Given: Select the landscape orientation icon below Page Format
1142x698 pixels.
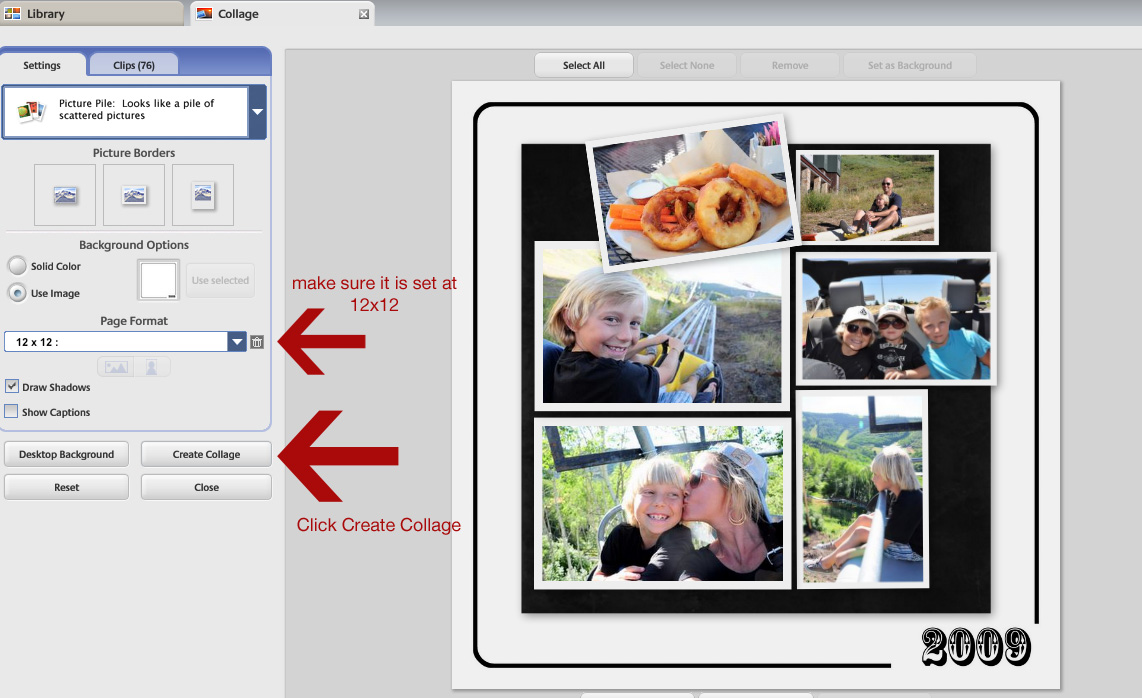Looking at the screenshot, I should click(x=115, y=367).
